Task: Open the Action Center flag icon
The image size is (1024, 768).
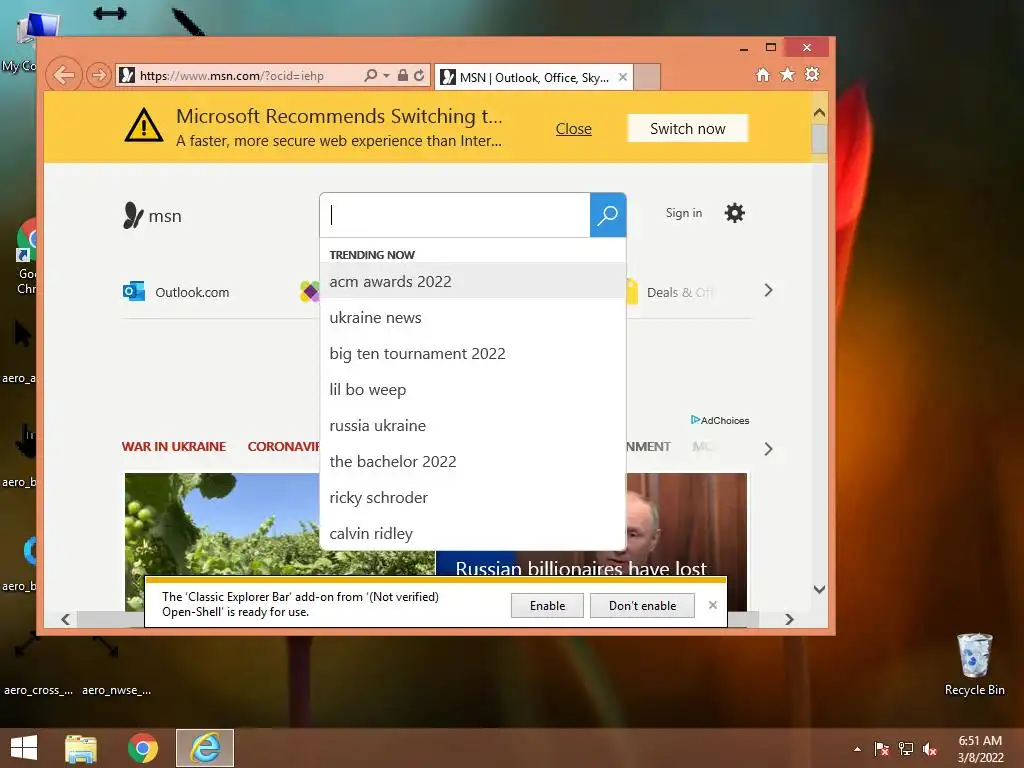Action: [x=881, y=749]
